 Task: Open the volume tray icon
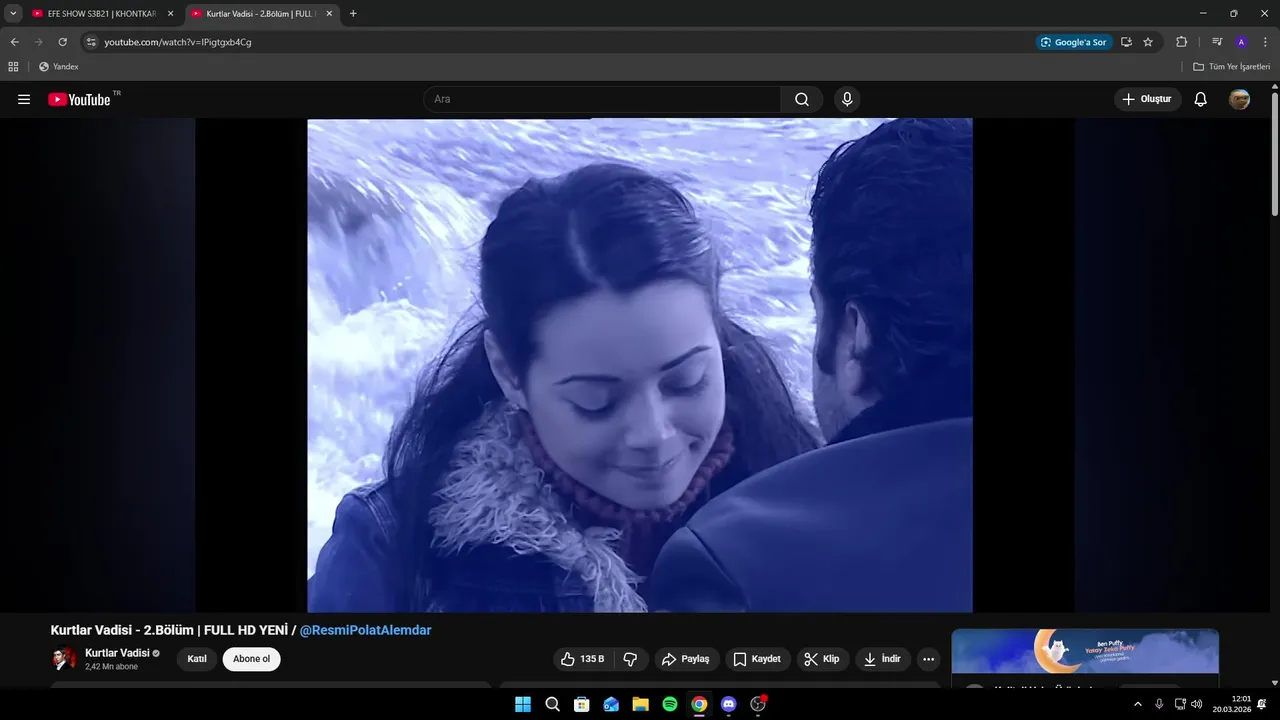(x=1197, y=704)
